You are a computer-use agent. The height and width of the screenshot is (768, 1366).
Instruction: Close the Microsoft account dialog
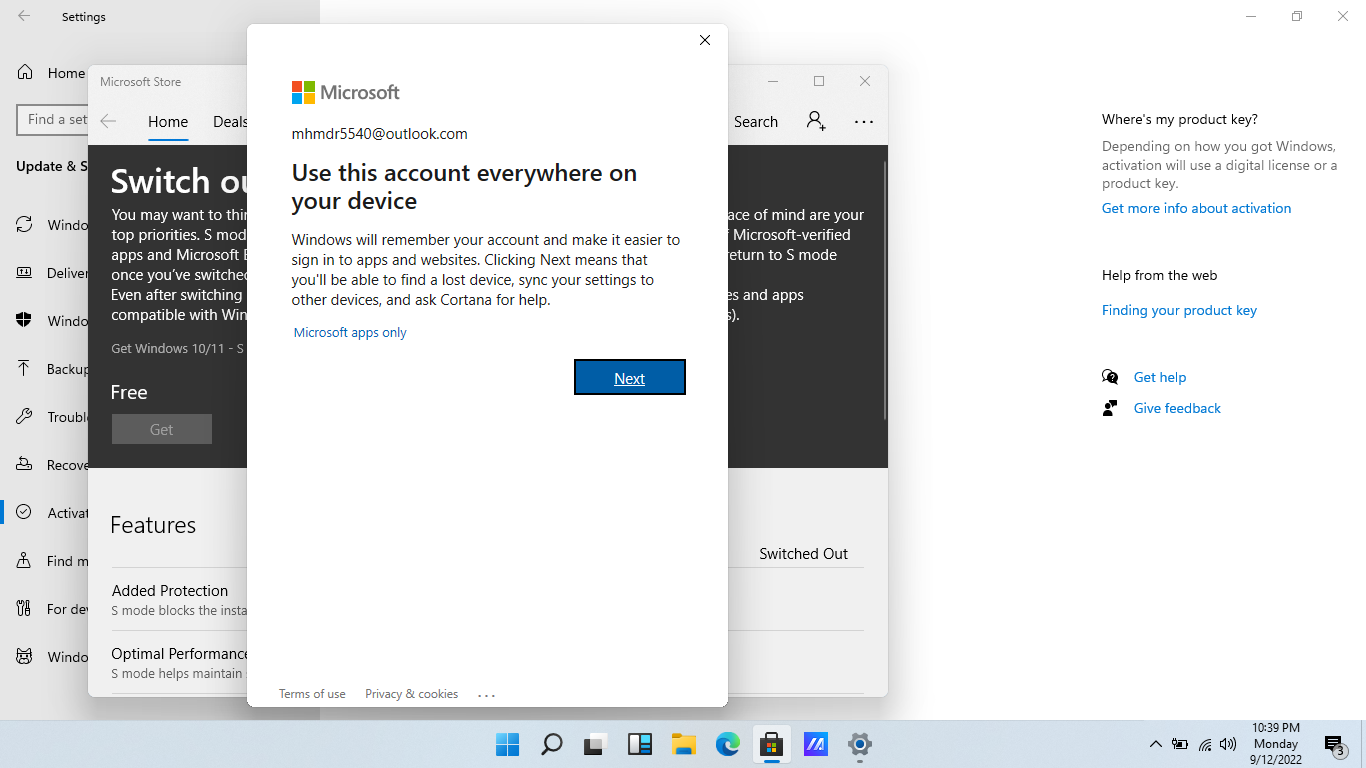705,40
